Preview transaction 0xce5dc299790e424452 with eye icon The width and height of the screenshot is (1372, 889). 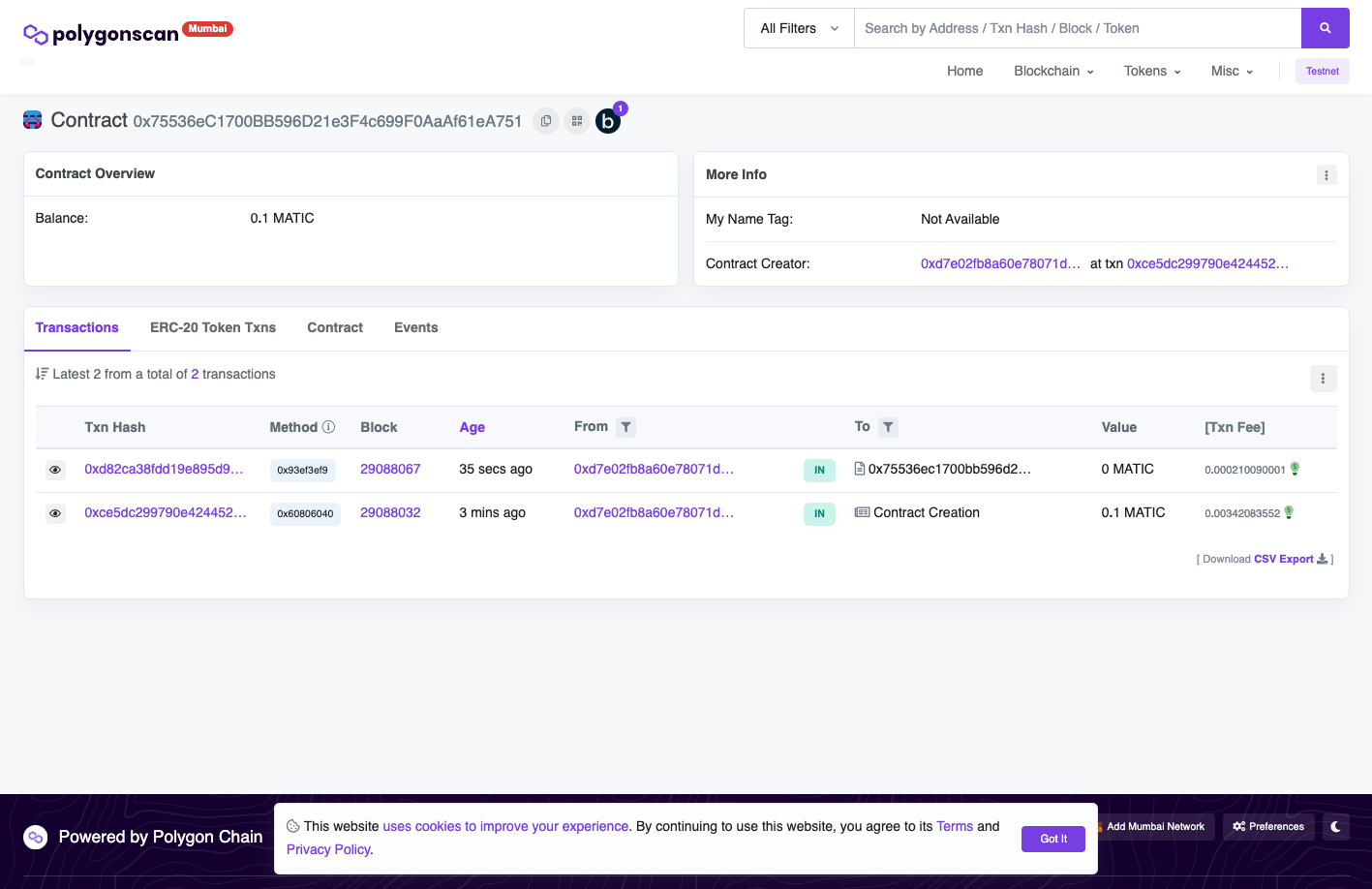click(x=55, y=513)
